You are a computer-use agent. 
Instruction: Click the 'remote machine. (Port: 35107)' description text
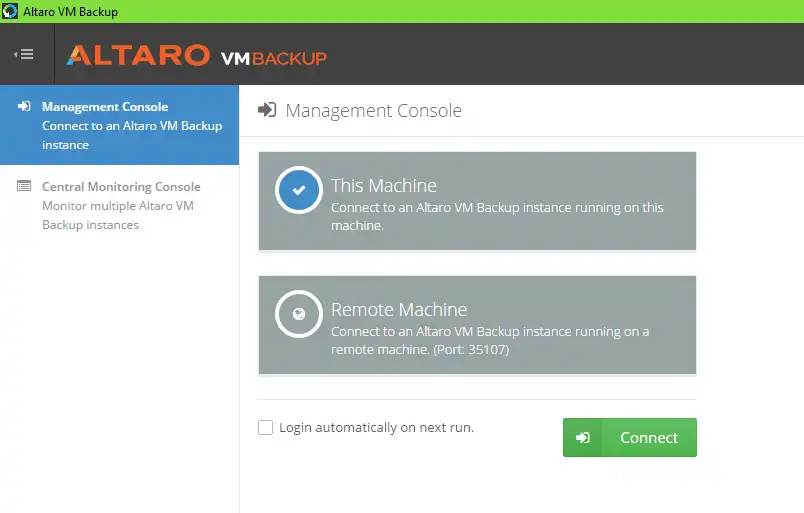click(420, 349)
